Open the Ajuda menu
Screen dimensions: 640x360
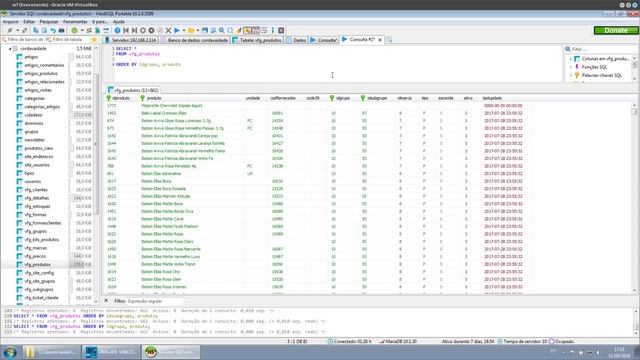[x=119, y=22]
